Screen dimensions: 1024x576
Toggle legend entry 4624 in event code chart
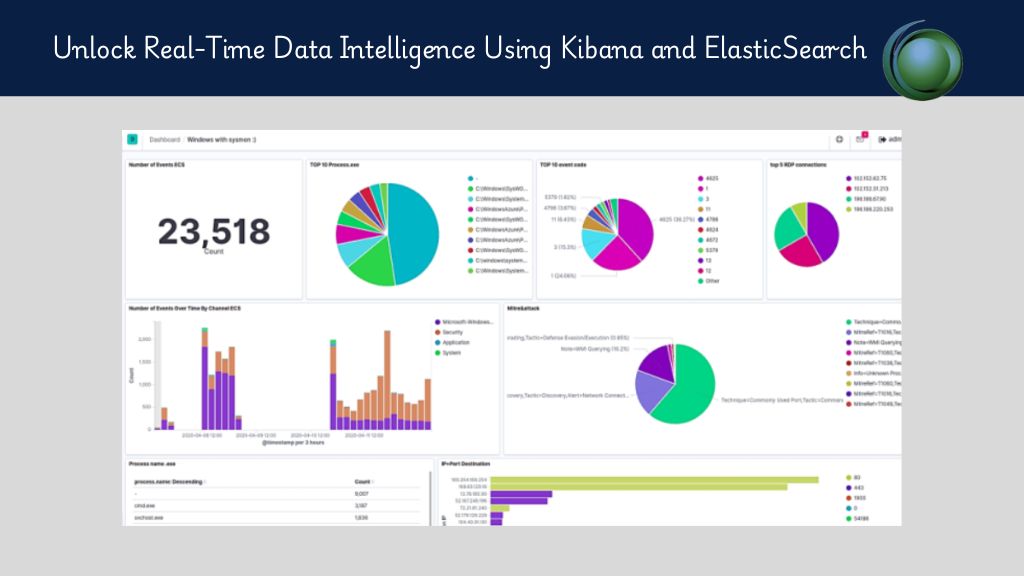coord(708,230)
